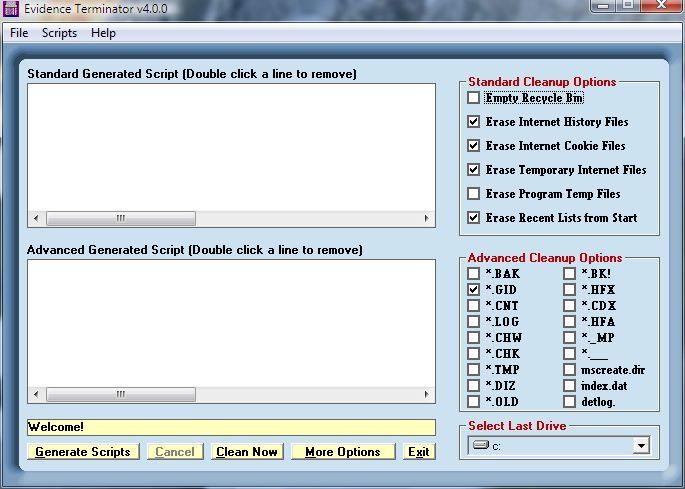Open the Scripts menu

tap(59, 33)
